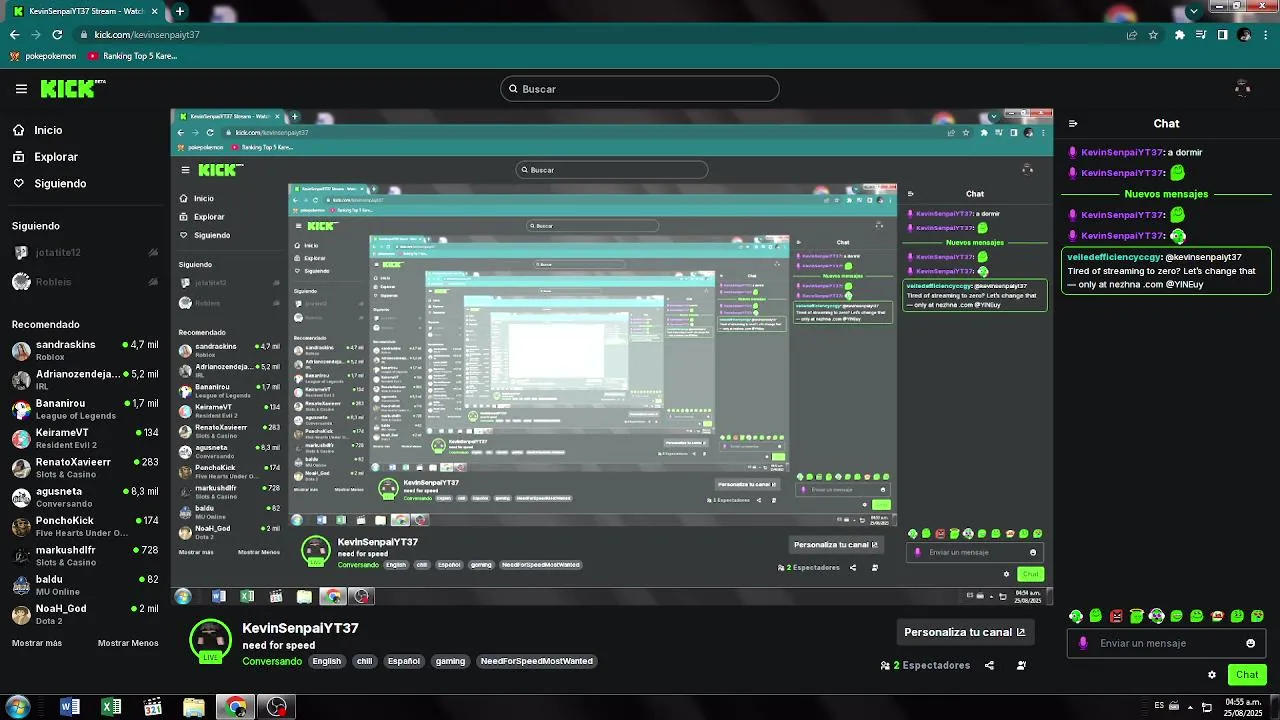Close the KevinSenpaiYT37 Stream tab

click(155, 11)
